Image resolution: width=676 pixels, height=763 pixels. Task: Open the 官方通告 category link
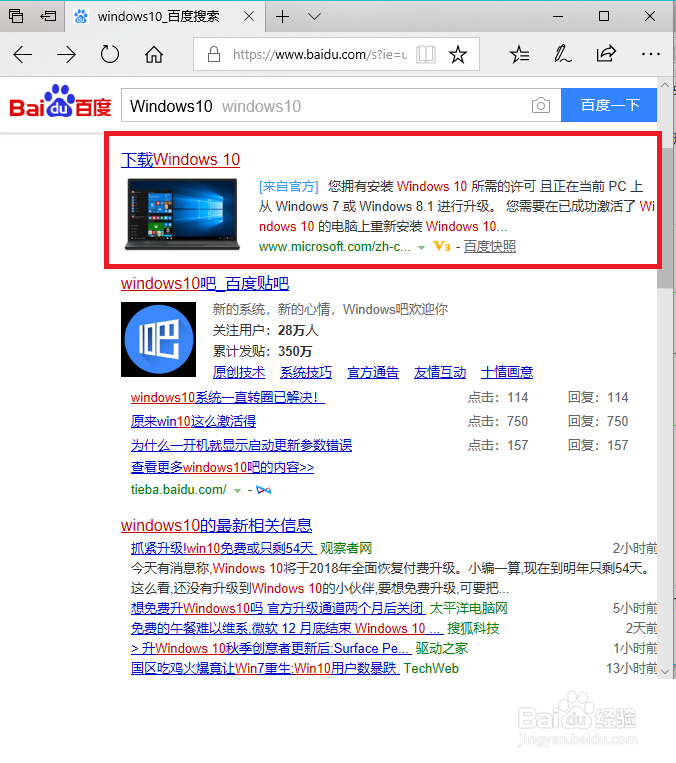point(373,372)
